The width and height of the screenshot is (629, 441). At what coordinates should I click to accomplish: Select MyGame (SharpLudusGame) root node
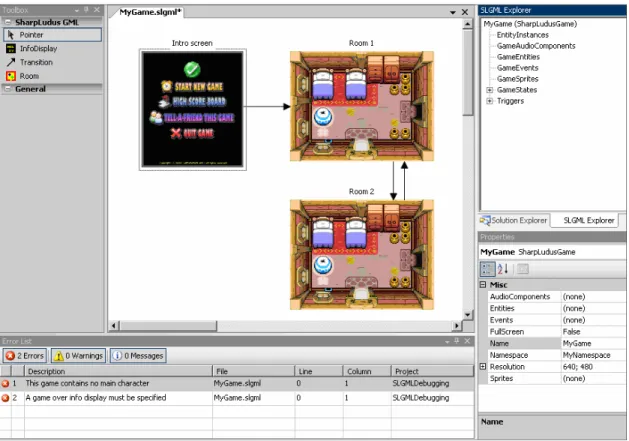(x=530, y=24)
